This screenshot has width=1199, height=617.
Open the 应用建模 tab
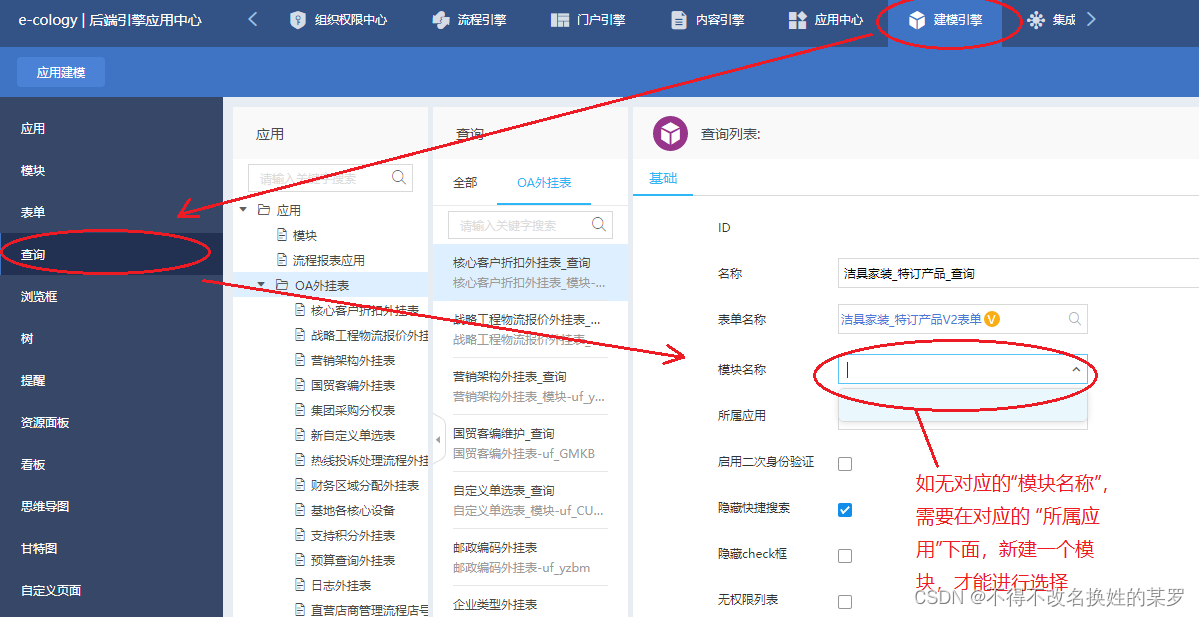click(61, 72)
